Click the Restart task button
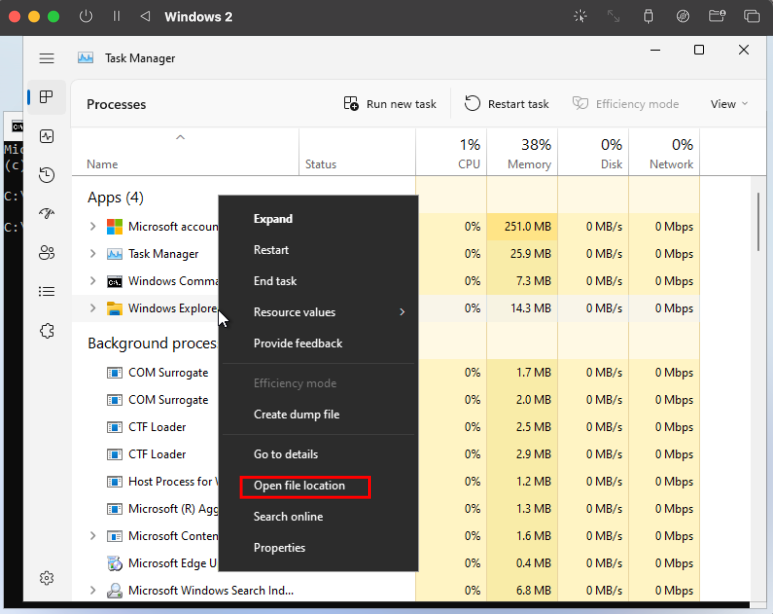Viewport: 773px width, 614px height. click(506, 104)
